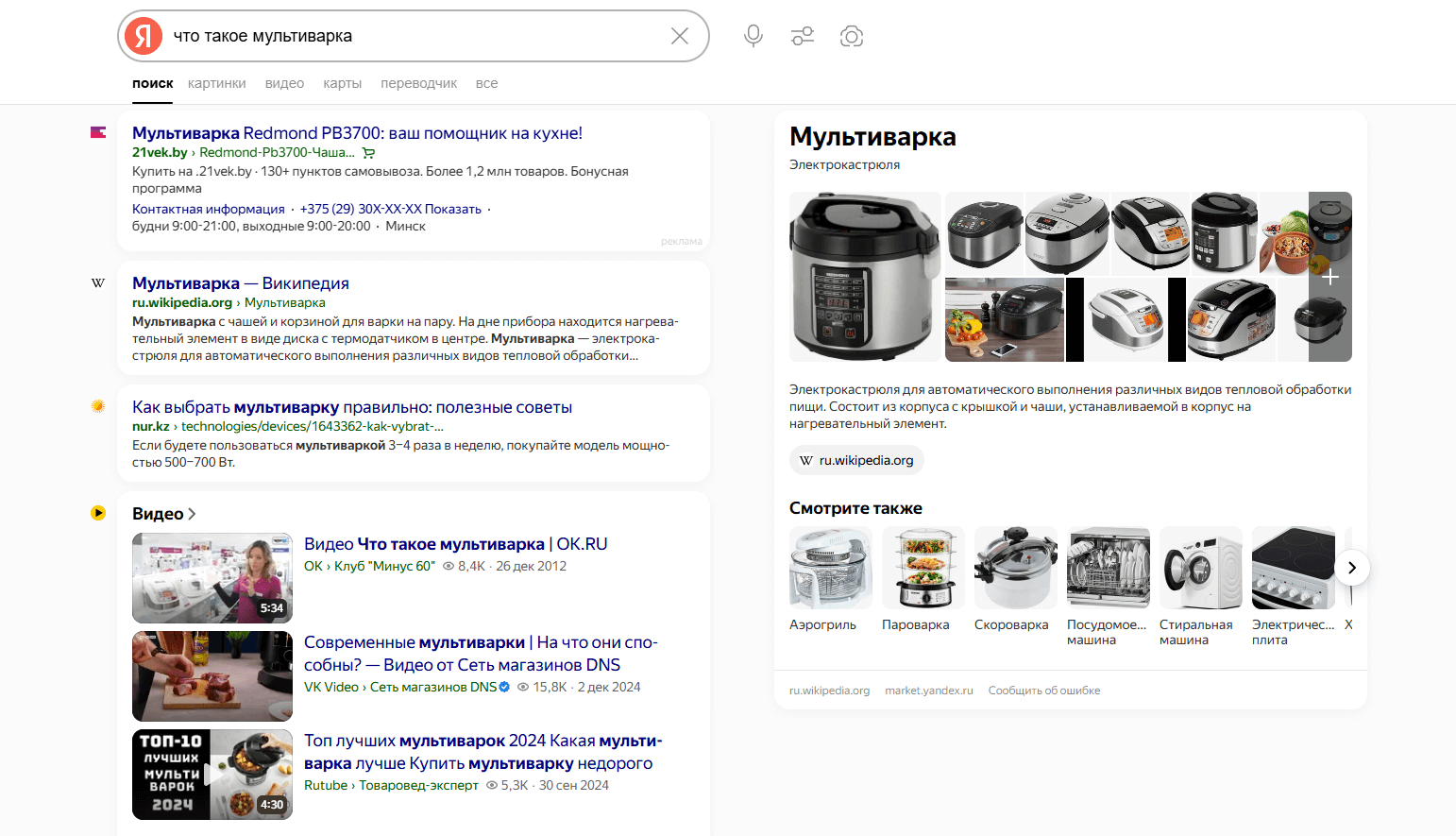The width and height of the screenshot is (1456, 836).
Task: Click the Wikipedia W favicon beside result
Action: tap(98, 283)
